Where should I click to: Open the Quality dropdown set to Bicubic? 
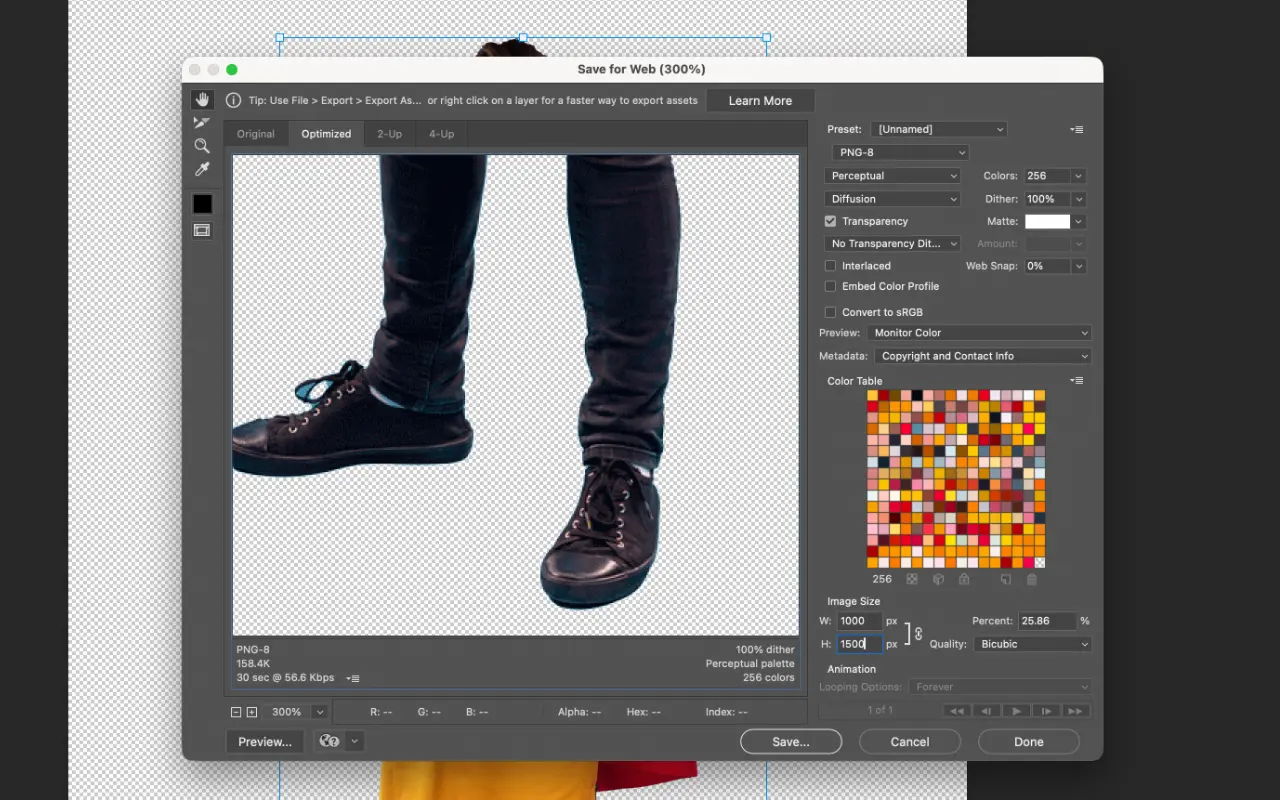pyautogui.click(x=1032, y=643)
